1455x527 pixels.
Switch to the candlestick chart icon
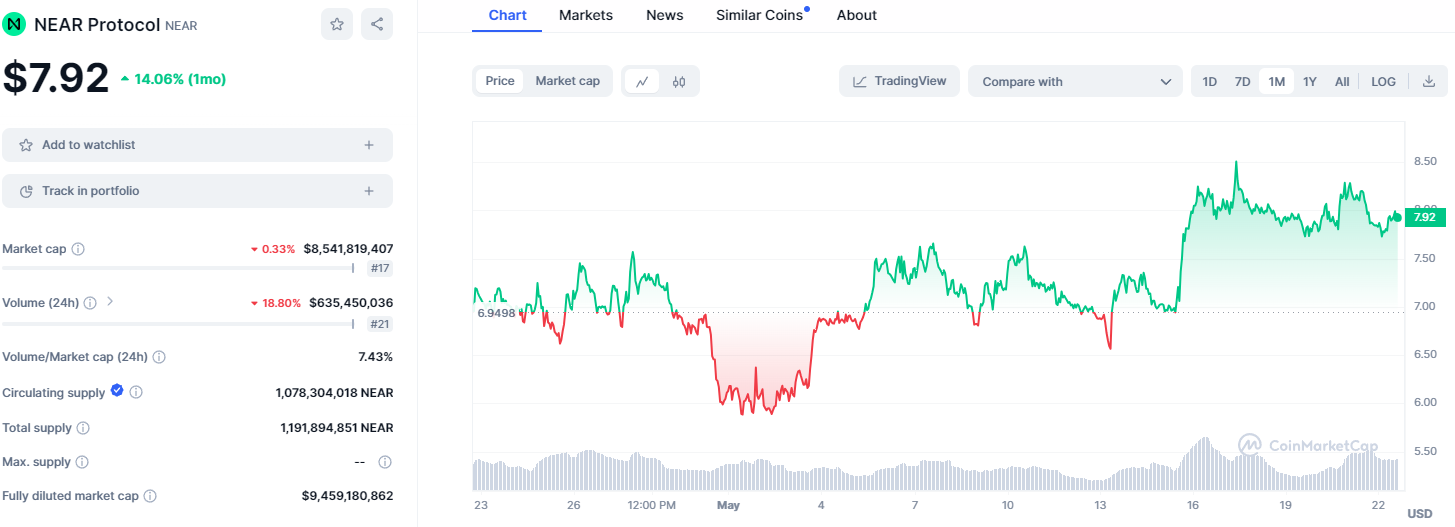679,81
